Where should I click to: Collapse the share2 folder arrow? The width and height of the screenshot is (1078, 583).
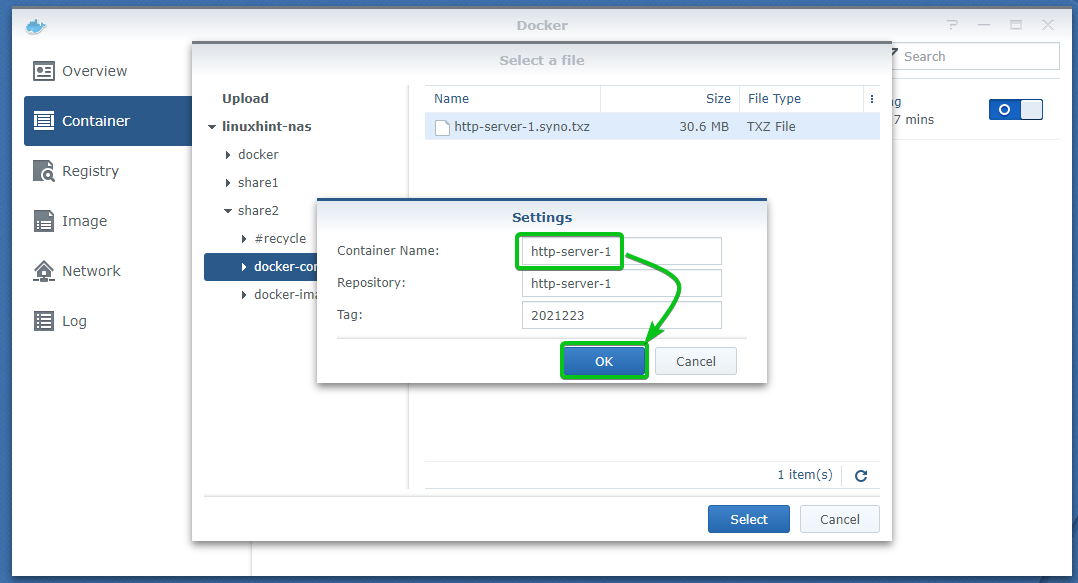(228, 211)
